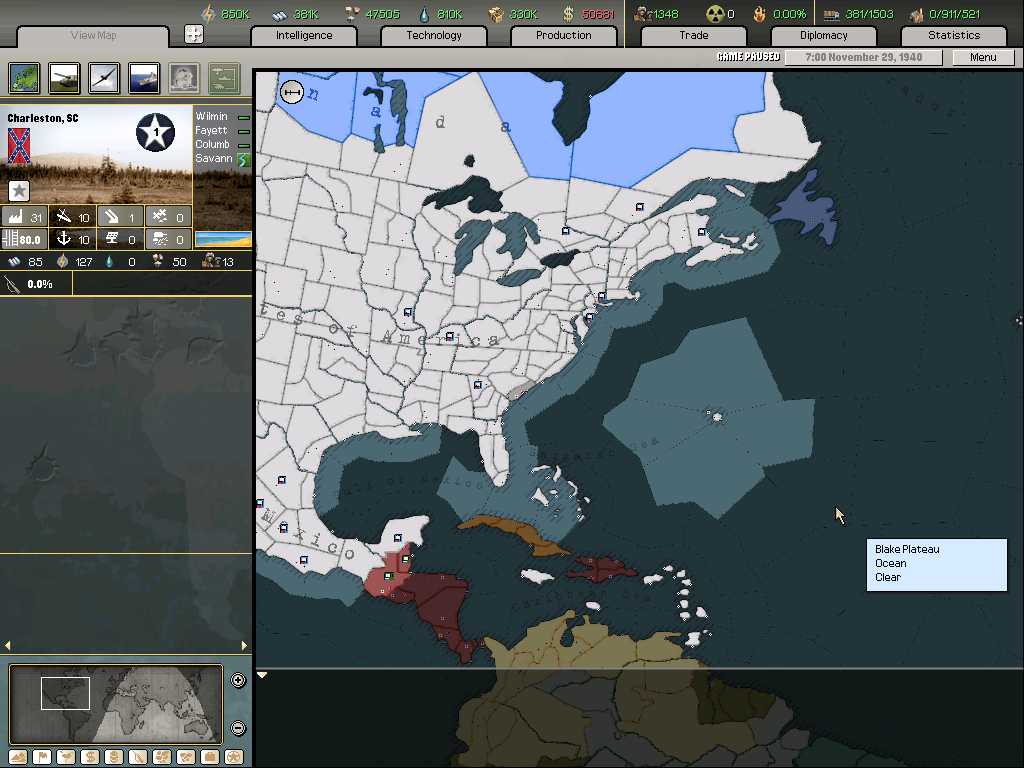
Task: Open the Technology tab
Action: (x=434, y=36)
